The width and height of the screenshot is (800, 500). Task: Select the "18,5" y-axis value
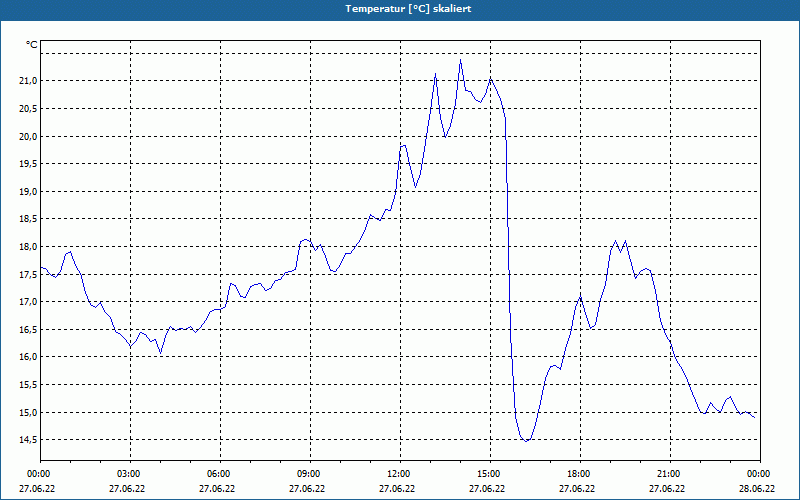pyautogui.click(x=29, y=219)
